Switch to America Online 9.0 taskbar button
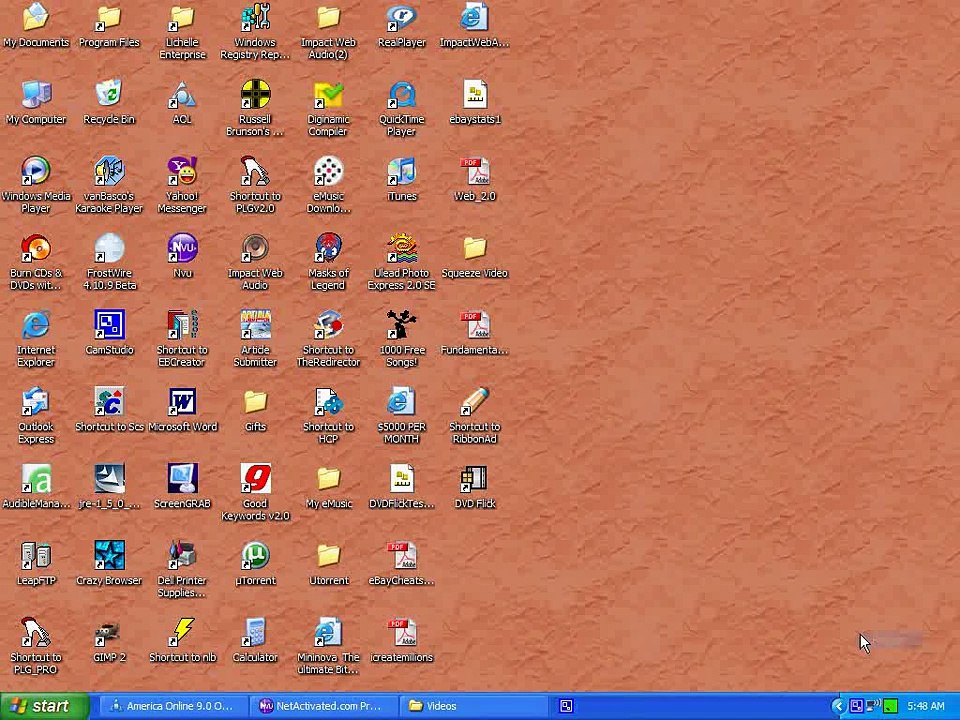Image resolution: width=960 pixels, height=720 pixels. tap(172, 706)
